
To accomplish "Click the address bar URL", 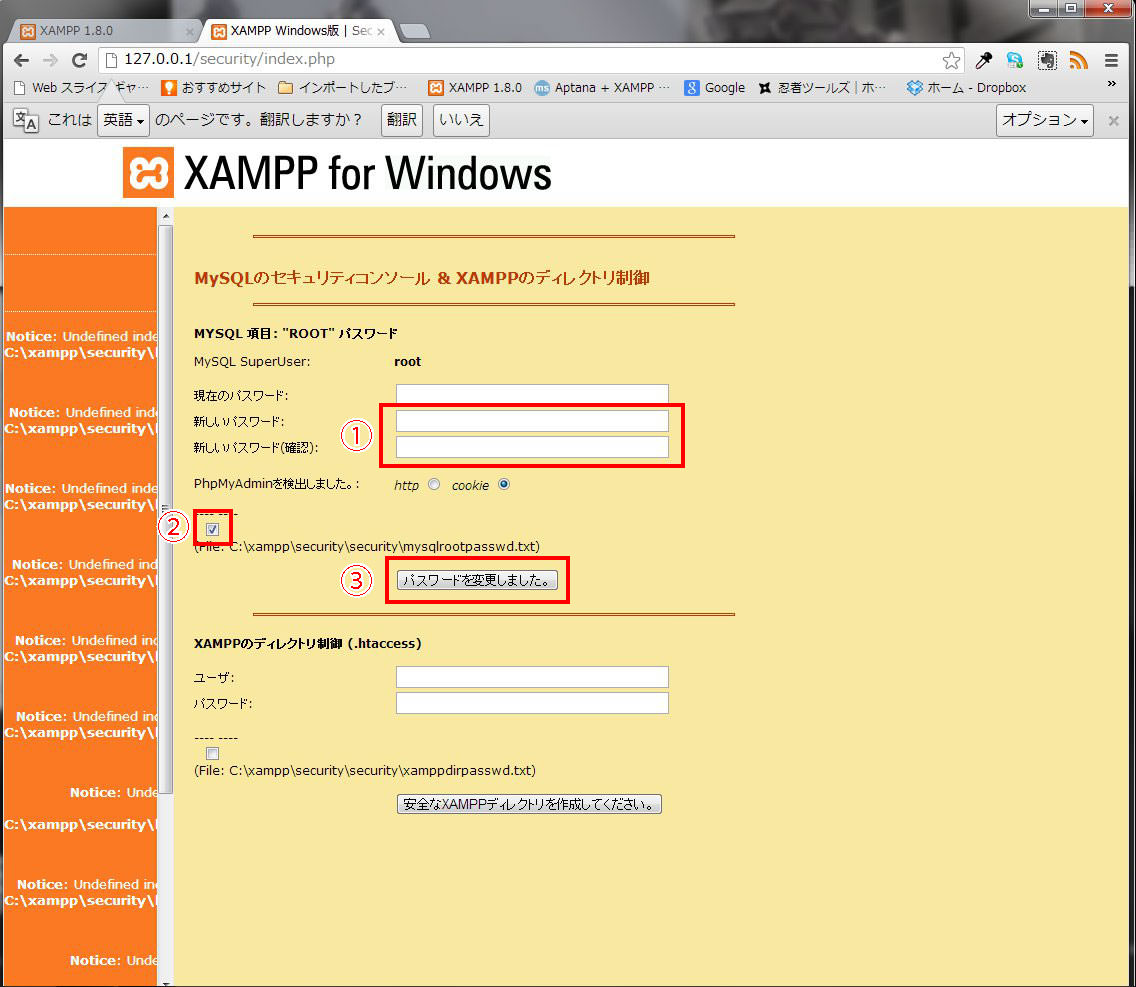I will coord(230,59).
